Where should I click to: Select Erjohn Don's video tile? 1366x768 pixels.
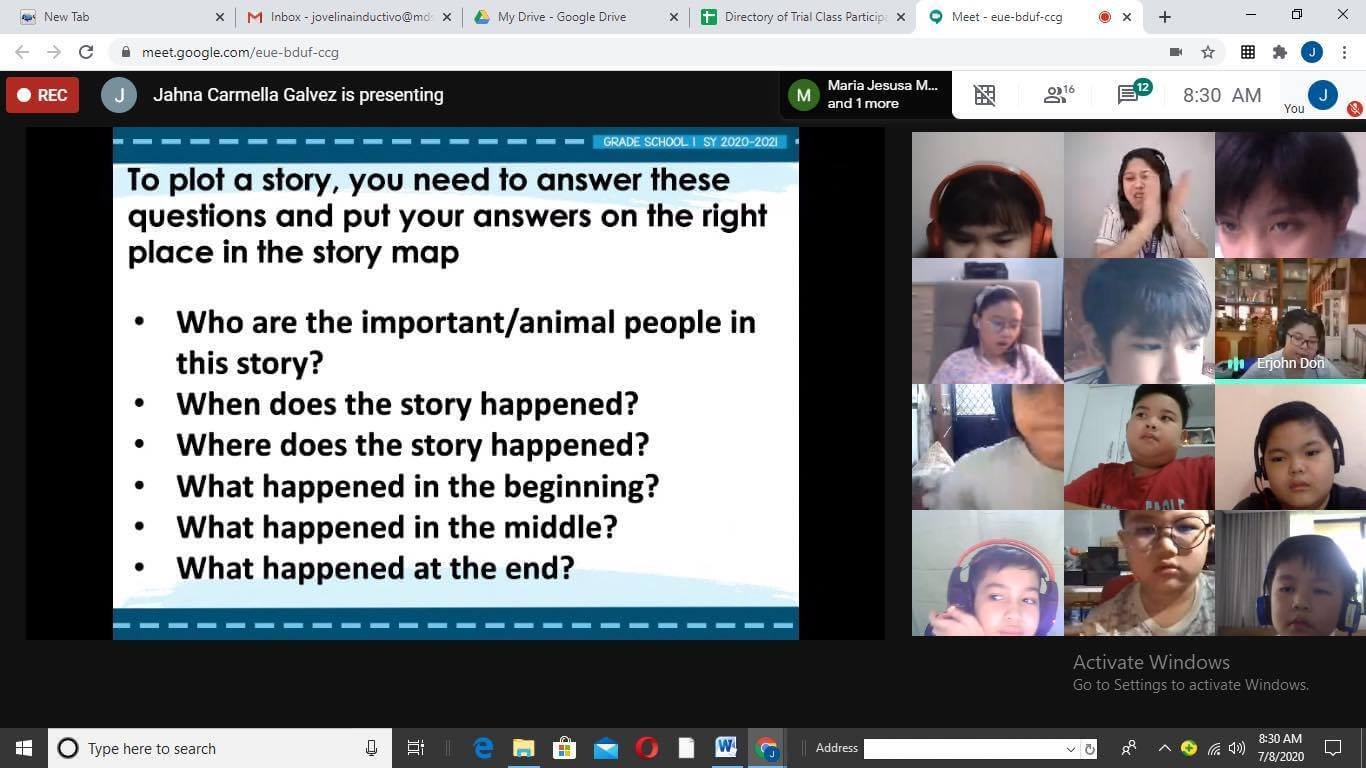click(1290, 321)
